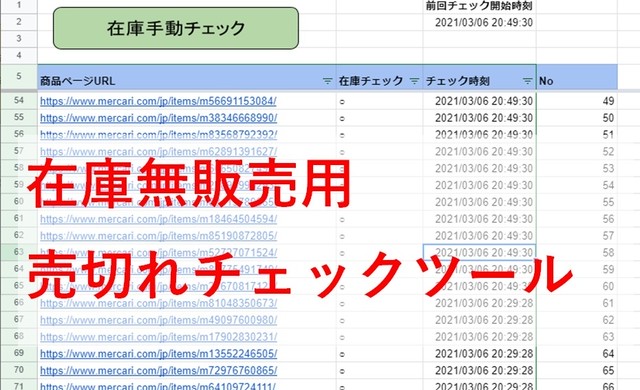Select cell with No value 65

point(577,370)
